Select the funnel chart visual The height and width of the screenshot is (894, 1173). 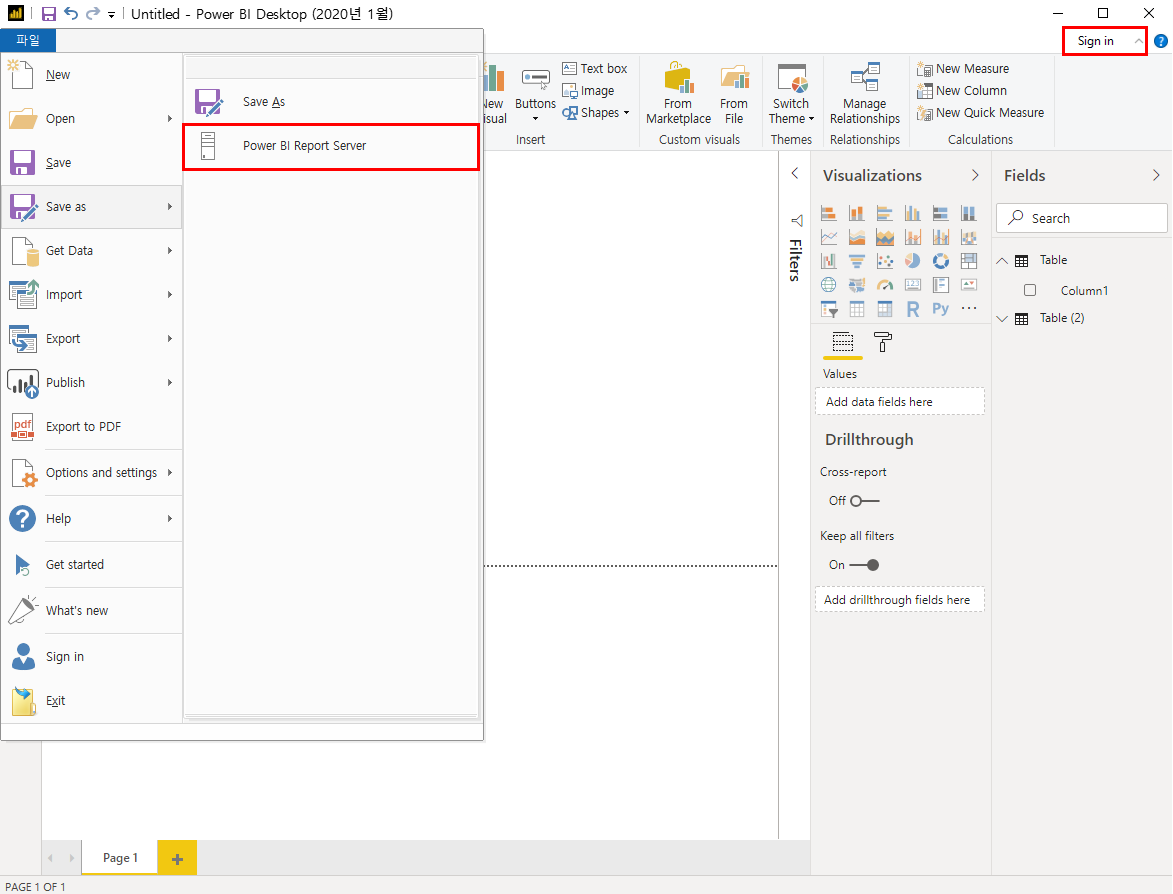[x=857, y=261]
